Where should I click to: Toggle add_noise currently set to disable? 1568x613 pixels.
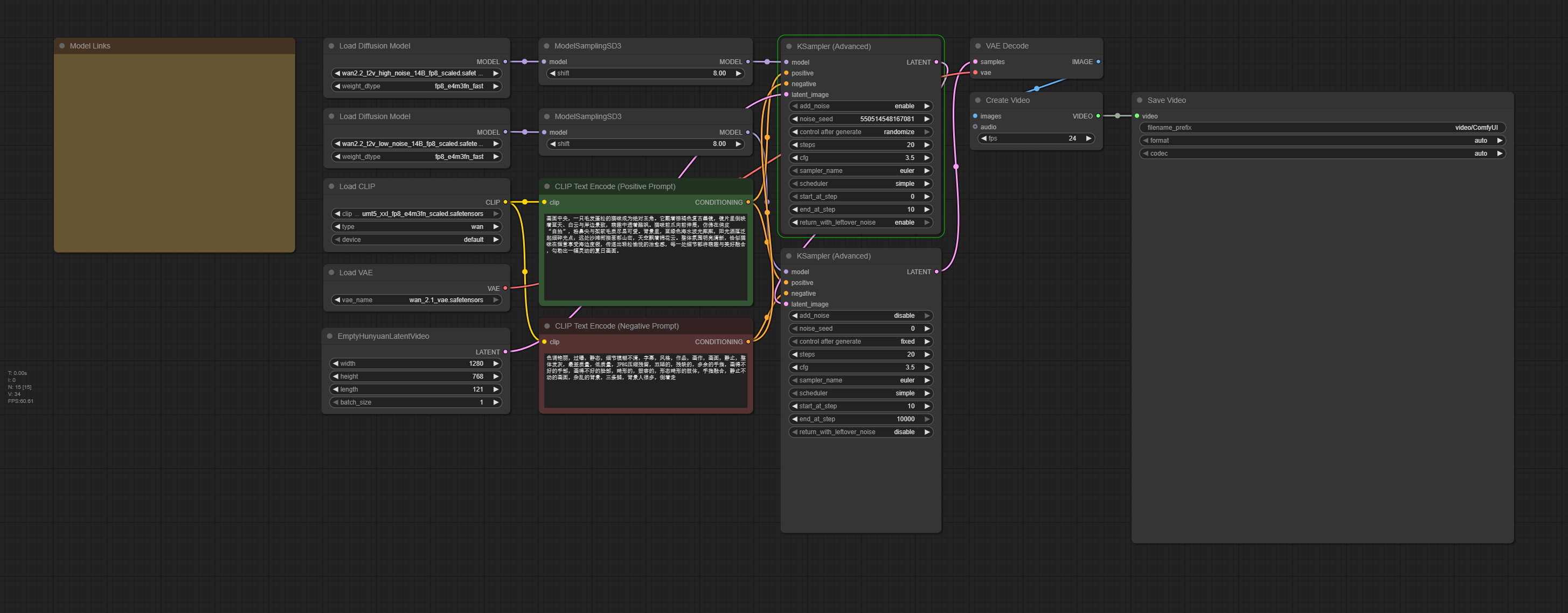(861, 315)
